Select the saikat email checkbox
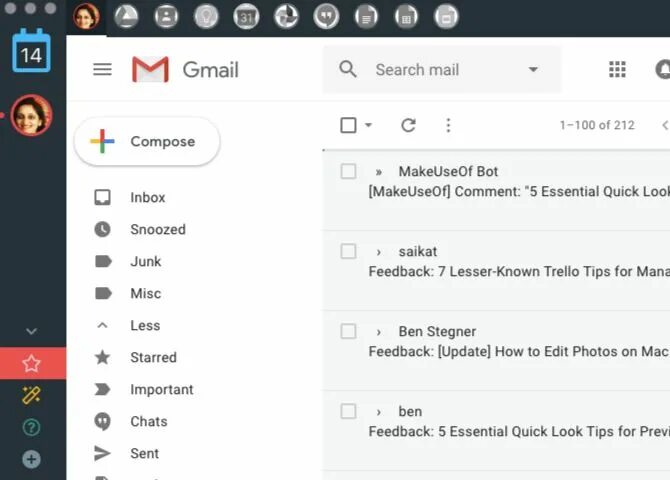The height and width of the screenshot is (480, 670). coord(348,251)
